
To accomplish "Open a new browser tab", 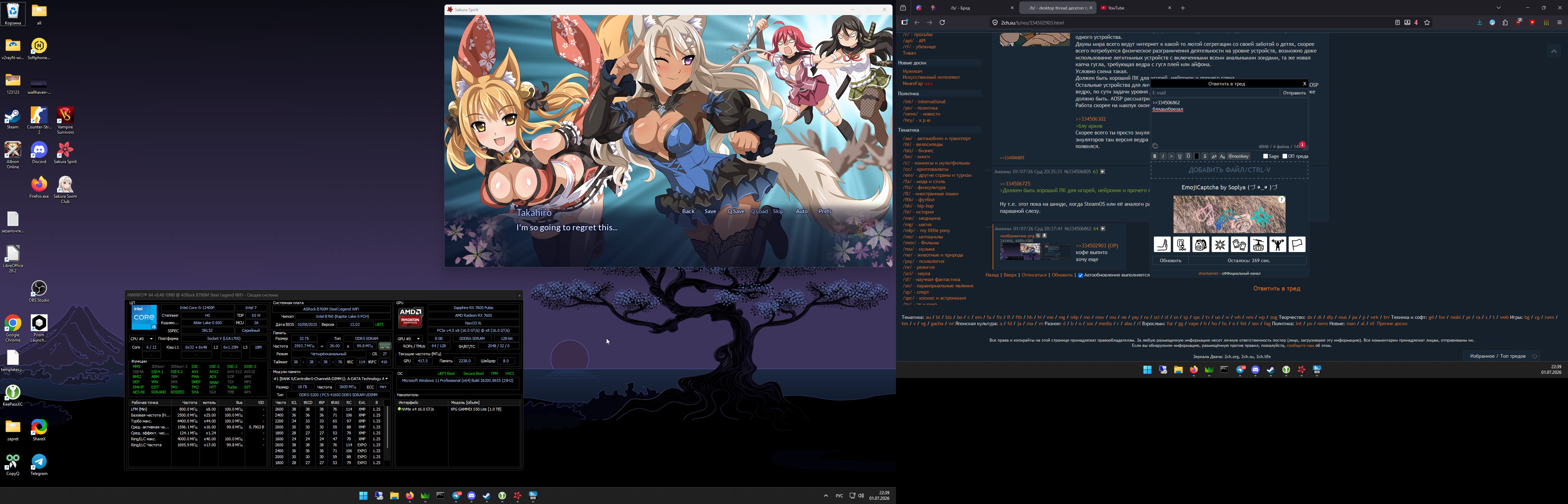I will point(1183,8).
